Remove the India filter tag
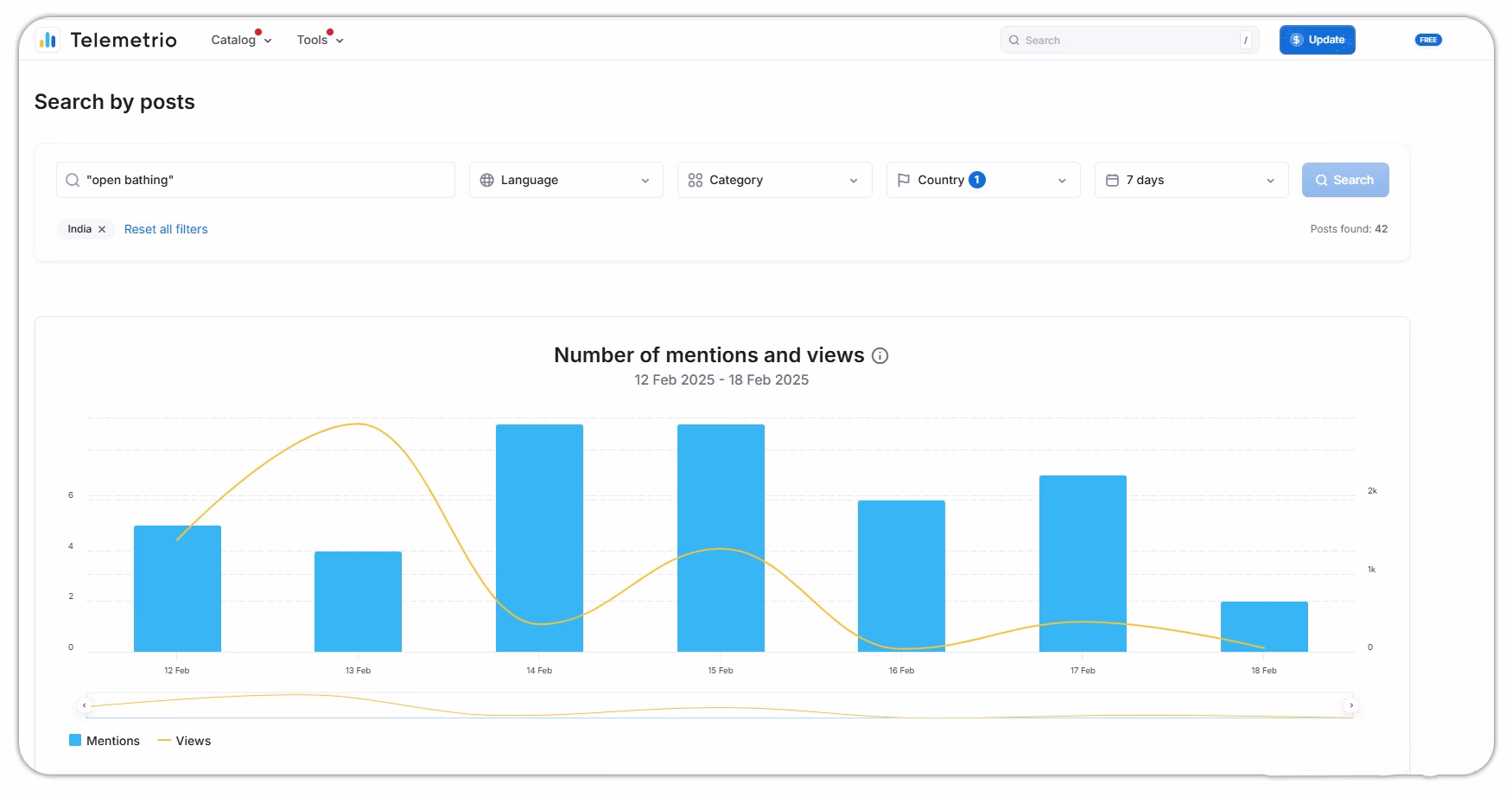1512x797 pixels. tap(102, 229)
